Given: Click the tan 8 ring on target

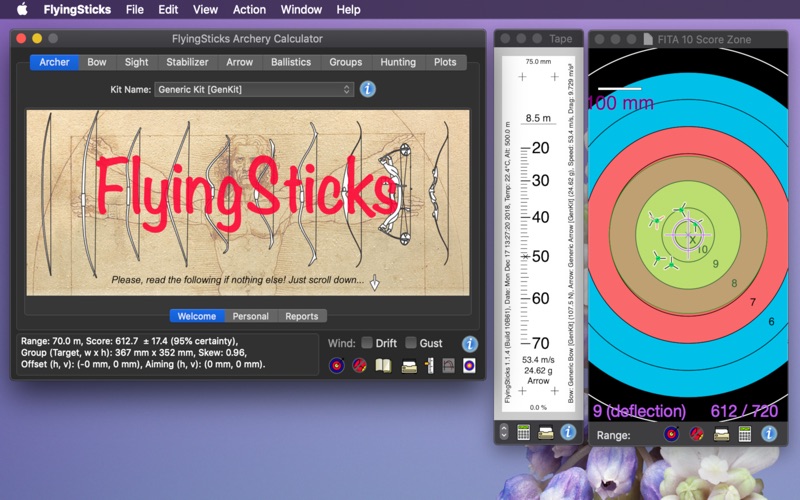Looking at the screenshot, I should [x=734, y=283].
